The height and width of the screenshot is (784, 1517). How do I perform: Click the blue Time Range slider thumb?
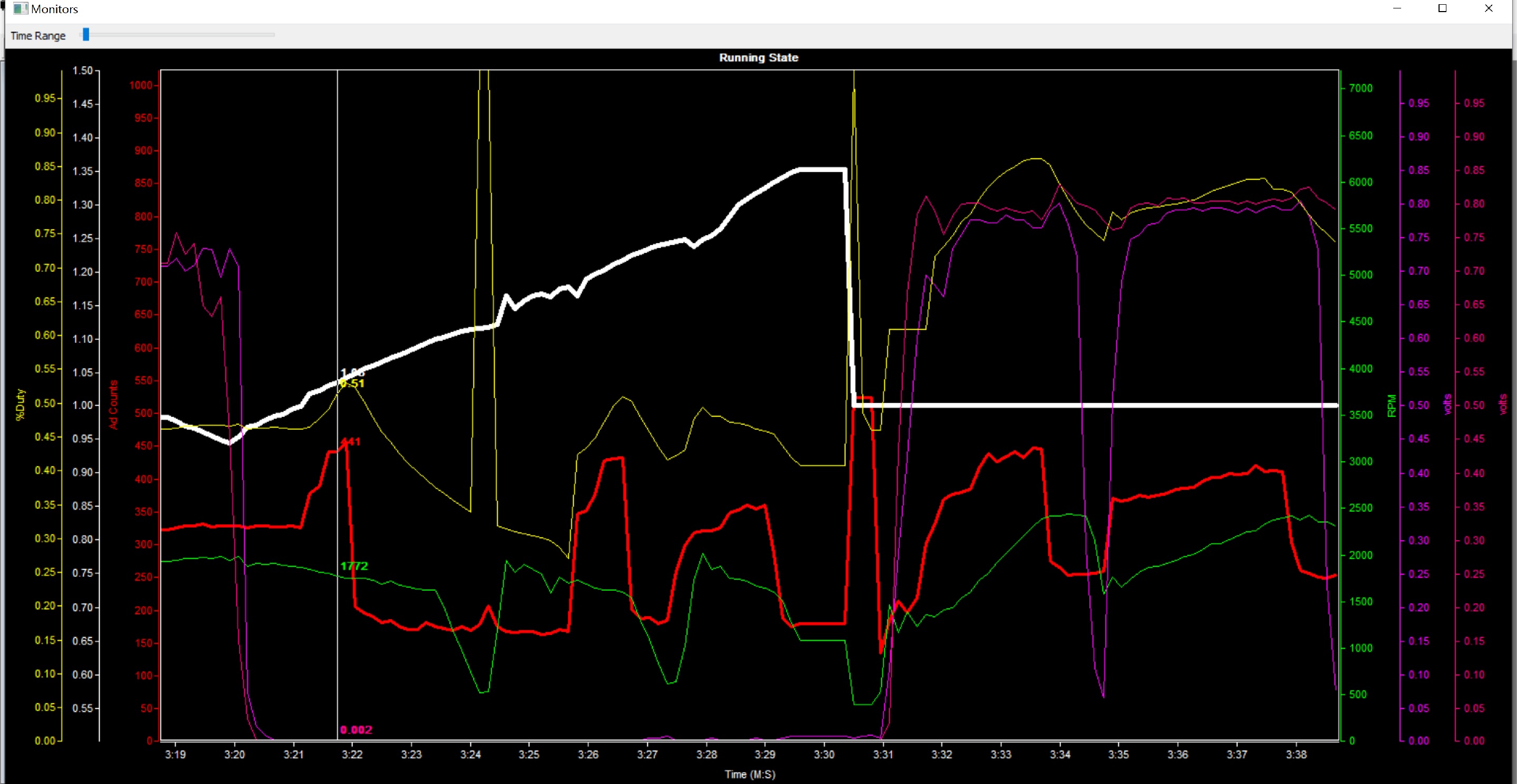pyautogui.click(x=86, y=35)
